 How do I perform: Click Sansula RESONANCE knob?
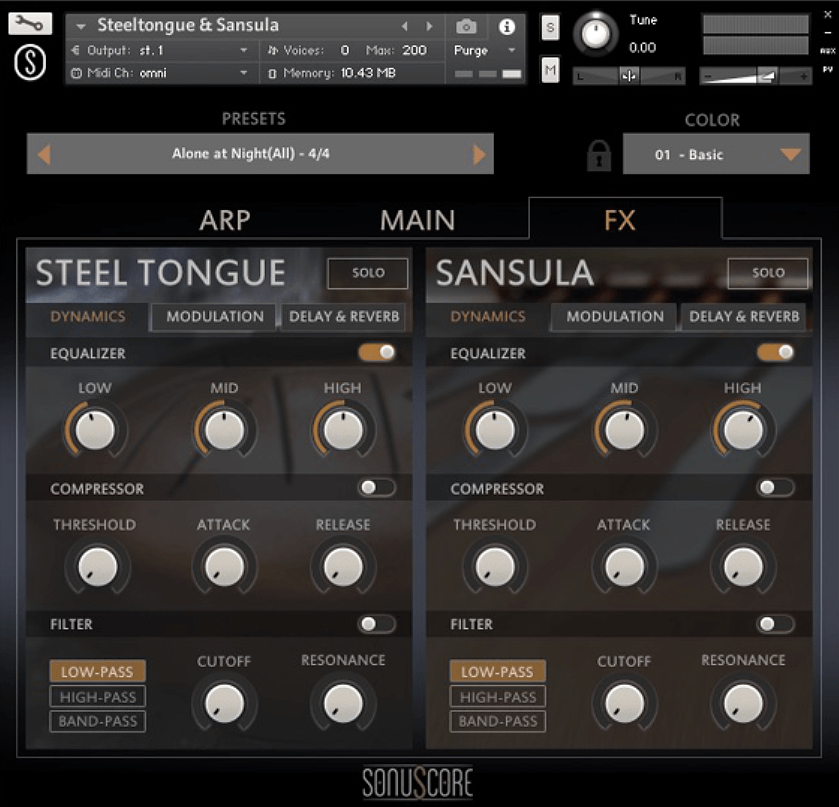click(743, 703)
